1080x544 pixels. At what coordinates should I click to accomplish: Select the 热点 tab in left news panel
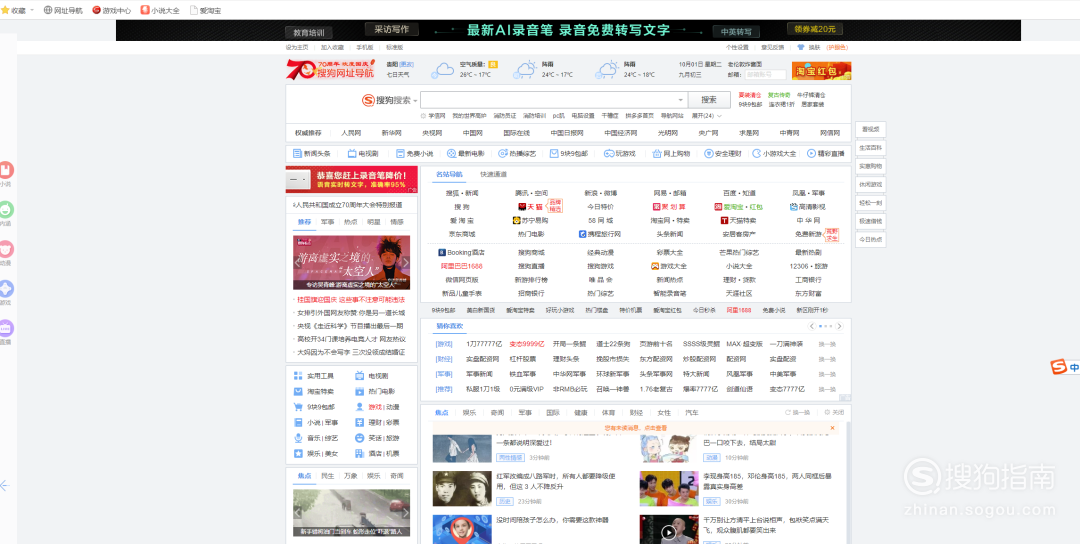pos(351,222)
